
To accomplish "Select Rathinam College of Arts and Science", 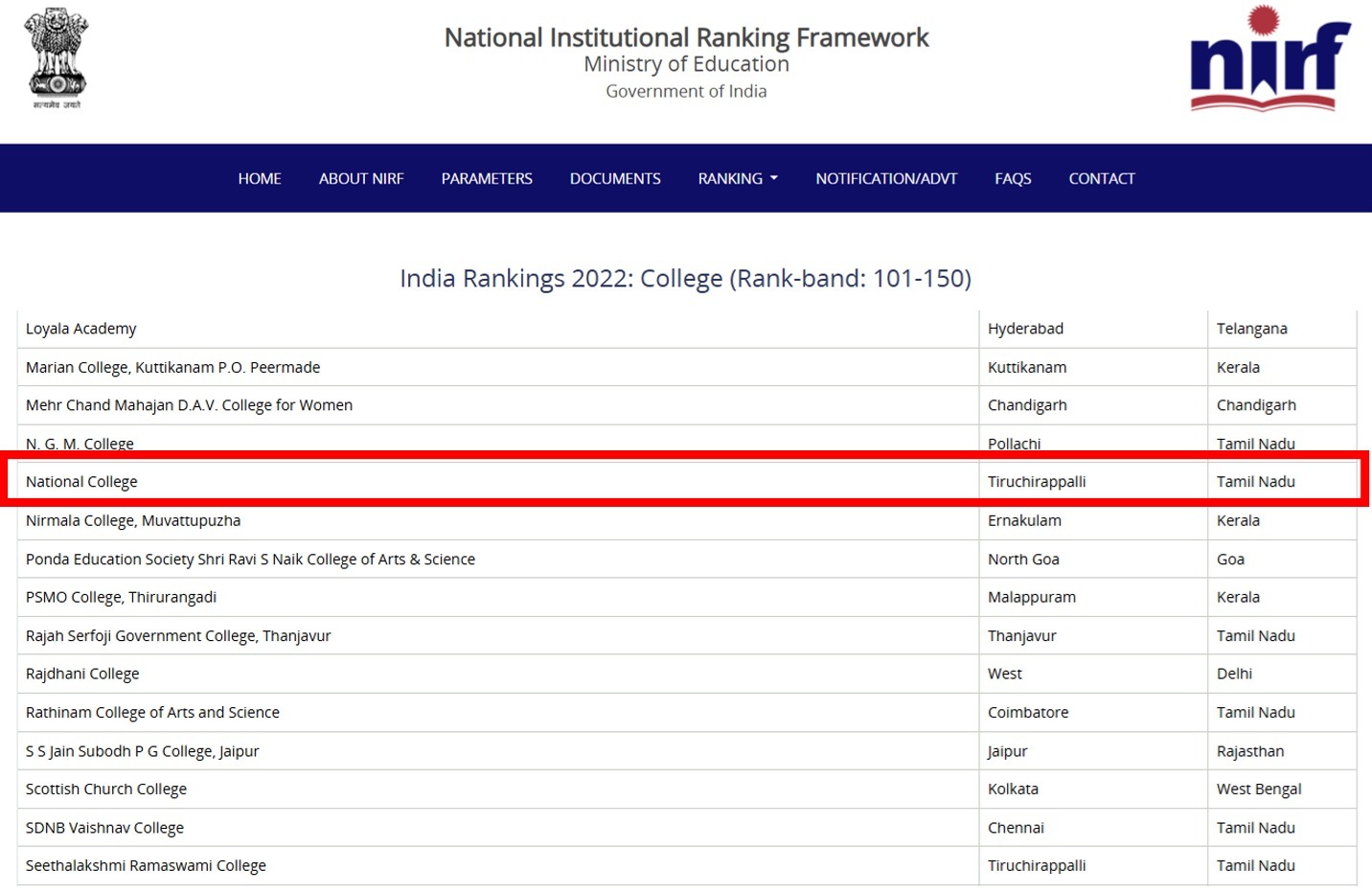I will [x=152, y=713].
